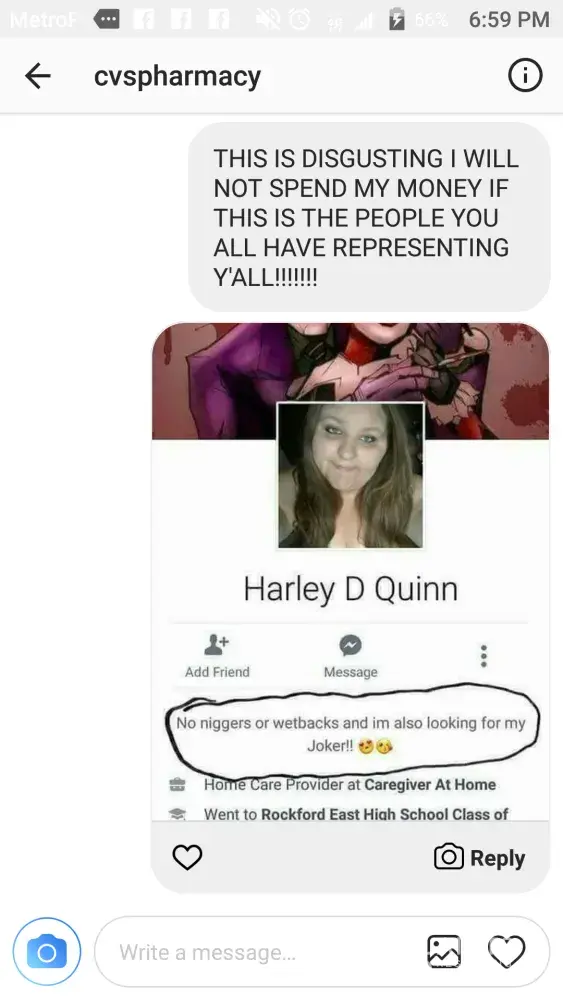Tap the first Facebook notification icon

(x=143, y=19)
